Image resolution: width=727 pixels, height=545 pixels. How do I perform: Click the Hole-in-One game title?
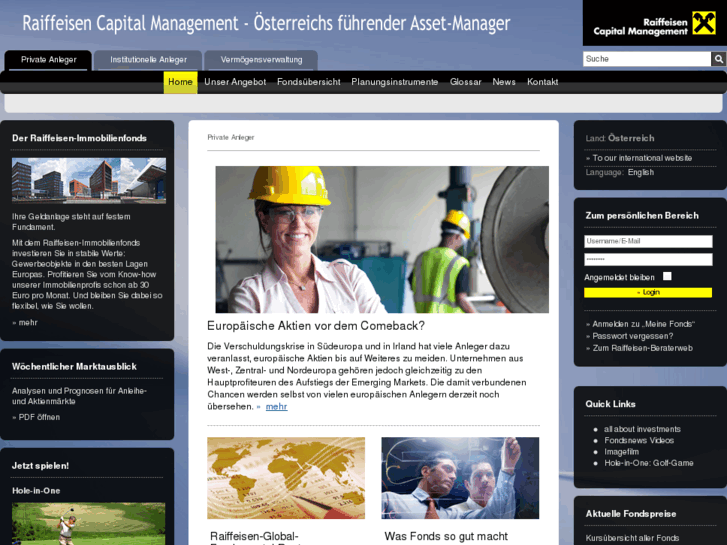click(36, 491)
